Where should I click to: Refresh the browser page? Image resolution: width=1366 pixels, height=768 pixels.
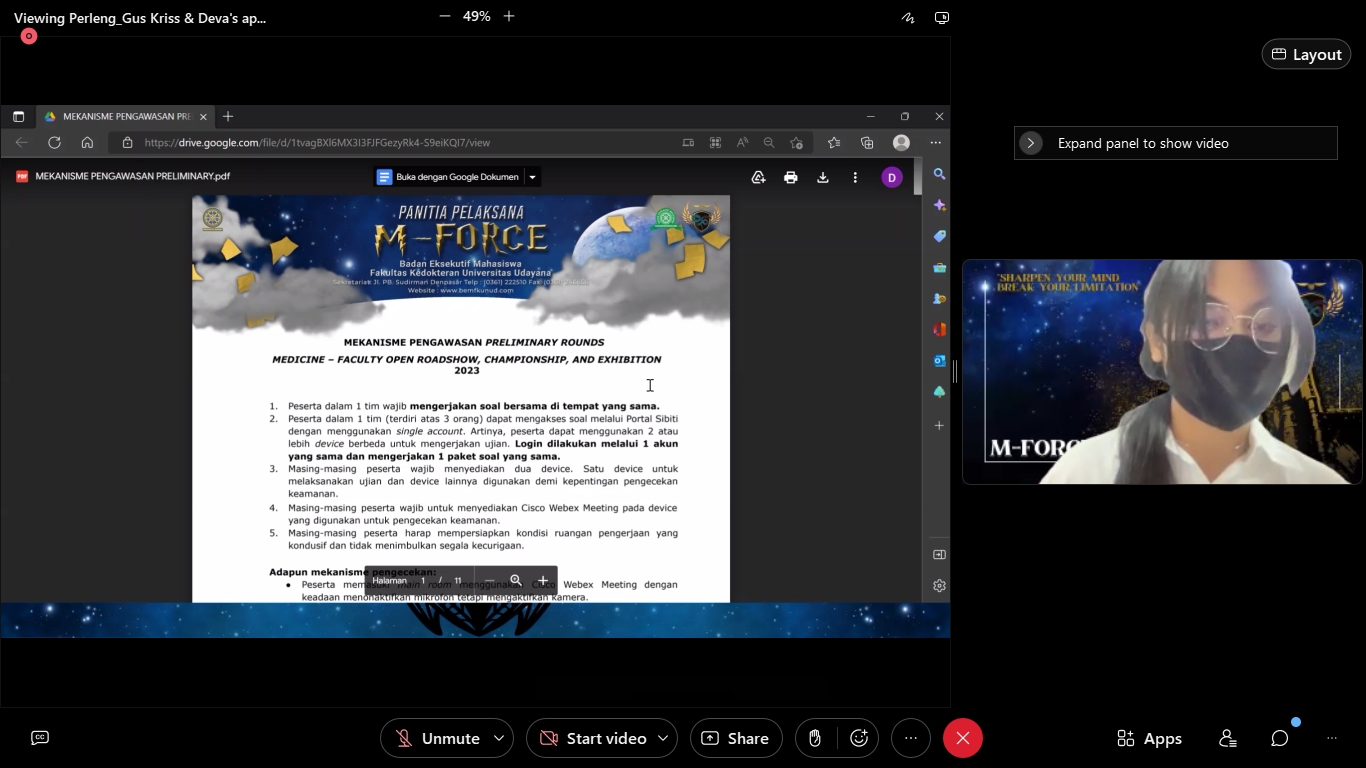(x=54, y=143)
